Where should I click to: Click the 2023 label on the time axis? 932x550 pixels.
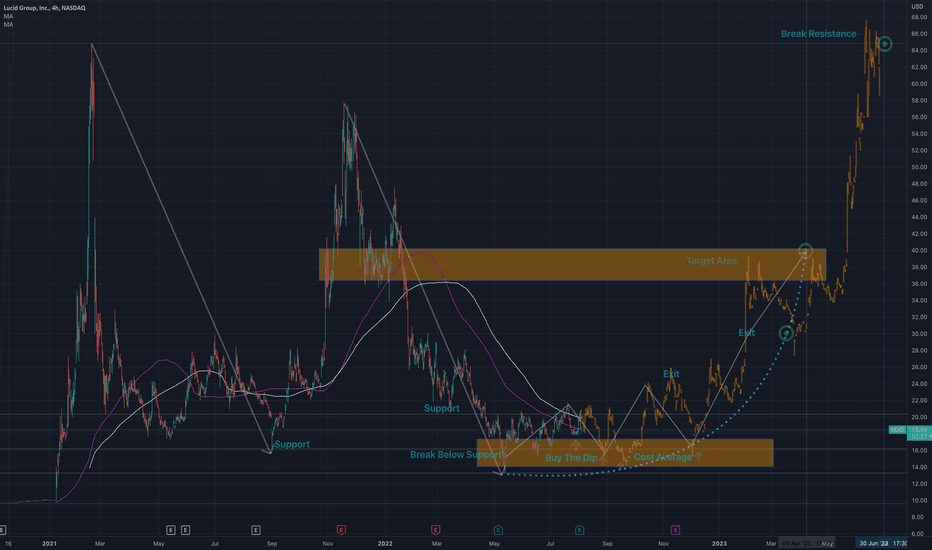(x=719, y=543)
